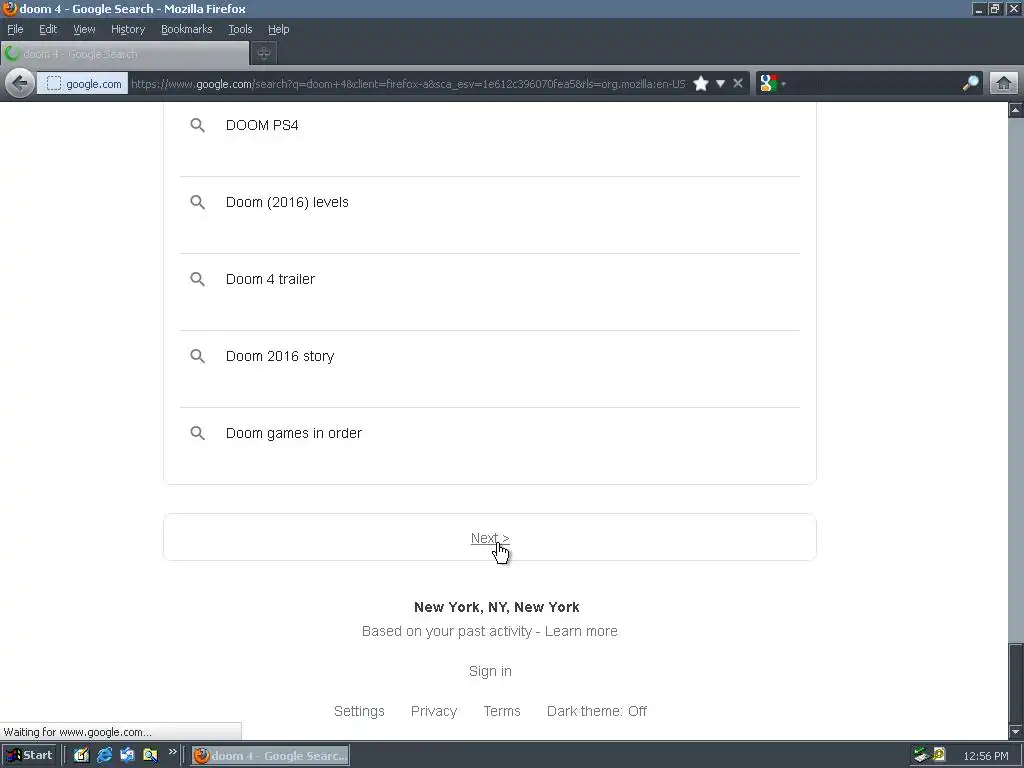This screenshot has width=1024, height=768.
Task: Click the search icon beside DOOM PS4
Action: 197,125
